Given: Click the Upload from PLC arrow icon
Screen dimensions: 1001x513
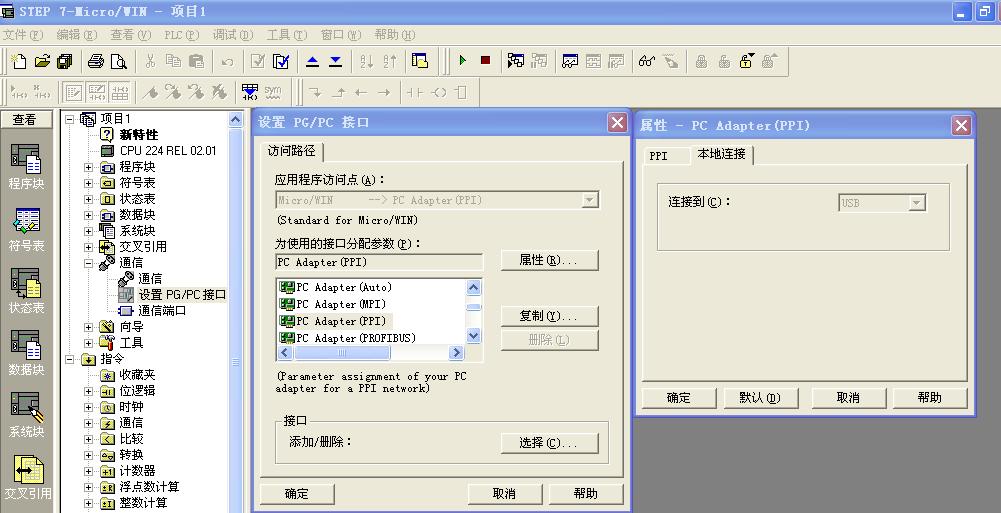Looking at the screenshot, I should pyautogui.click(x=312, y=61).
